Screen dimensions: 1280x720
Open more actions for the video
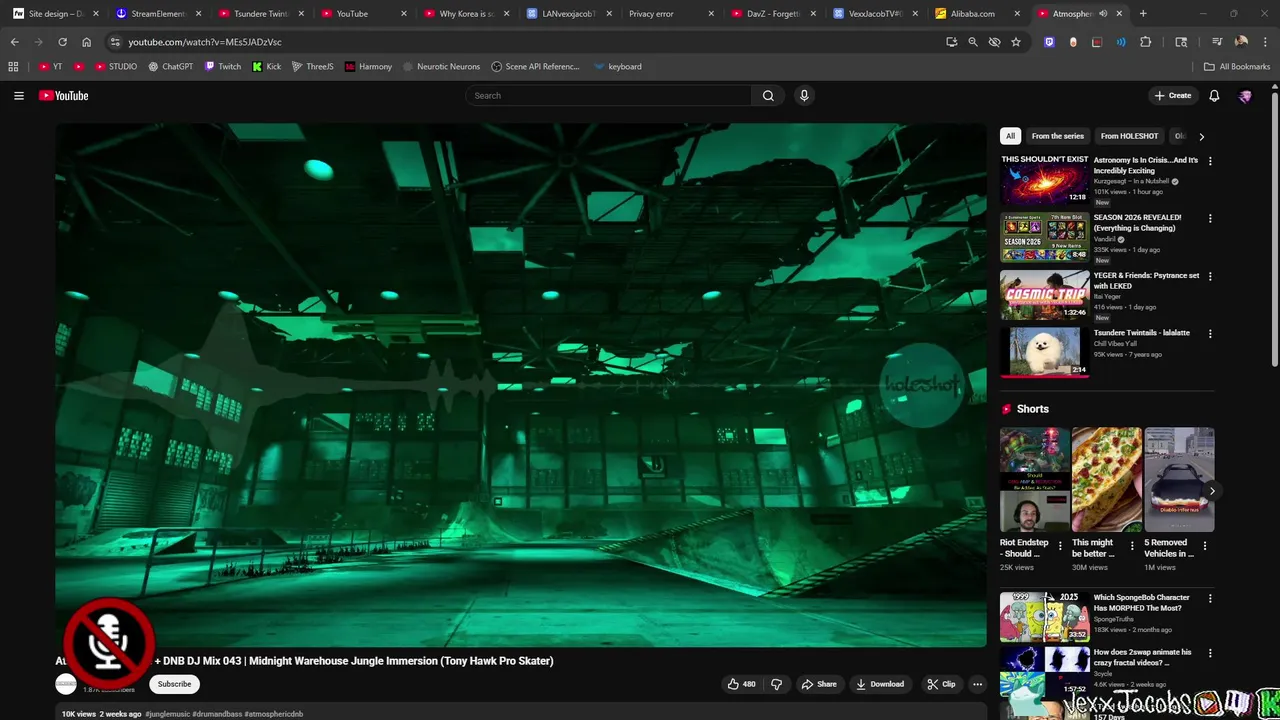[x=977, y=684]
